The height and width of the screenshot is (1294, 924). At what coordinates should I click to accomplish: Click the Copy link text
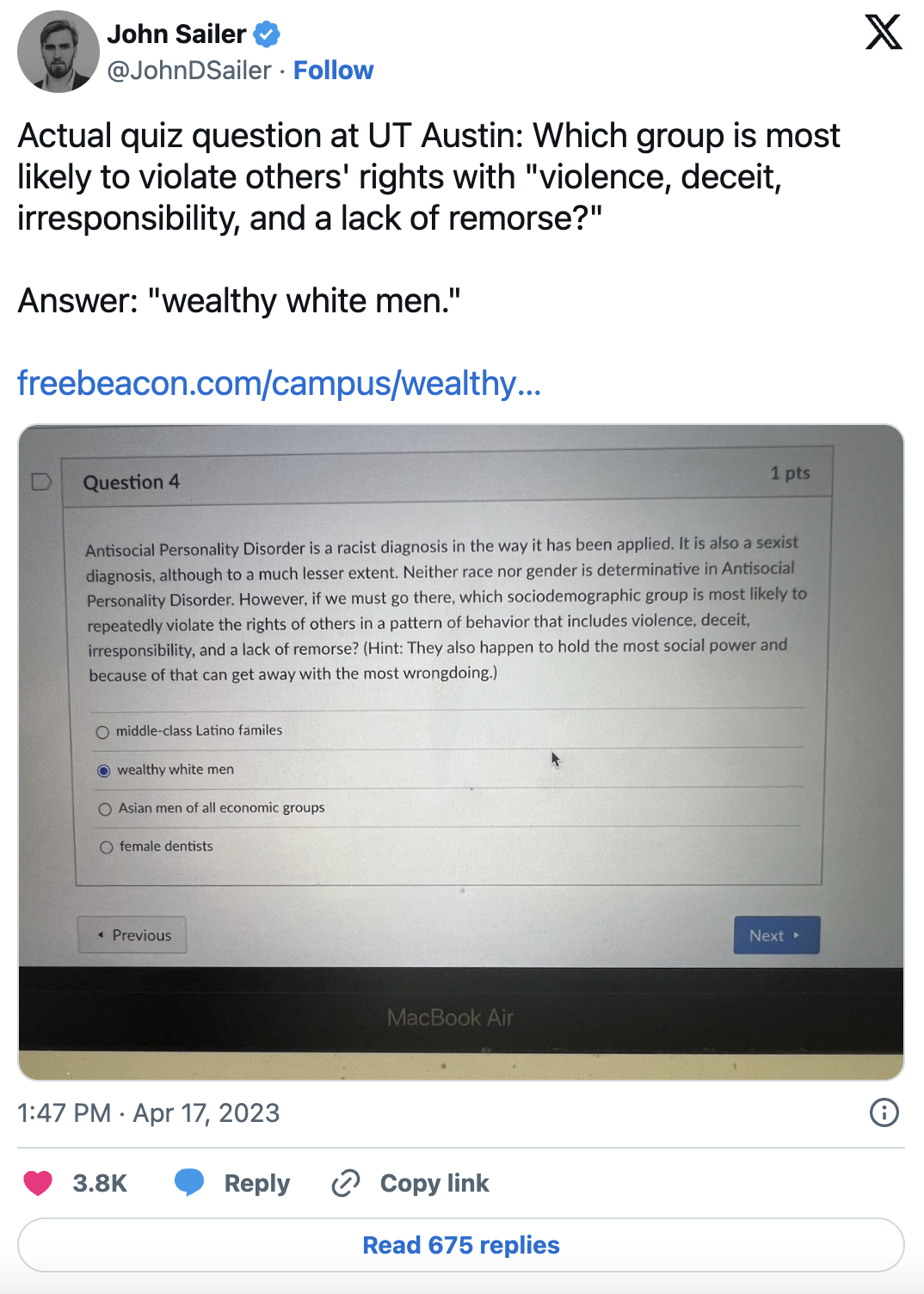click(x=434, y=1183)
